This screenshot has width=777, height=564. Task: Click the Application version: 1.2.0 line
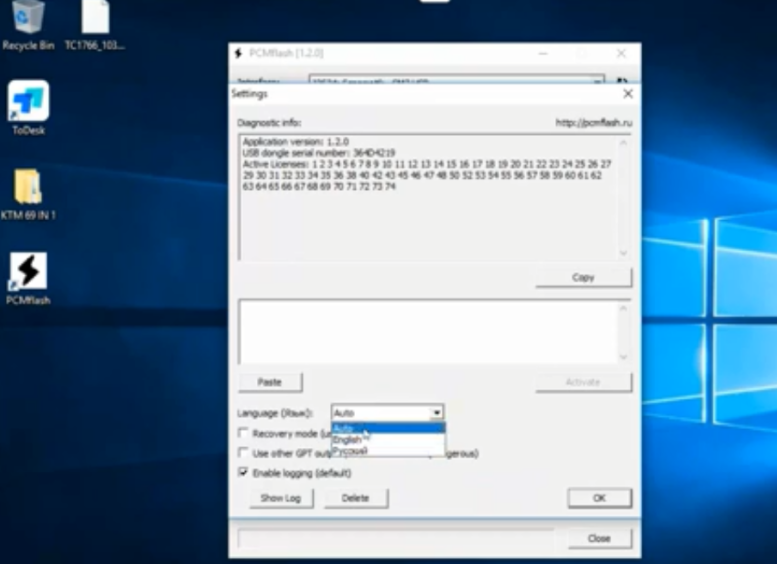coord(295,142)
